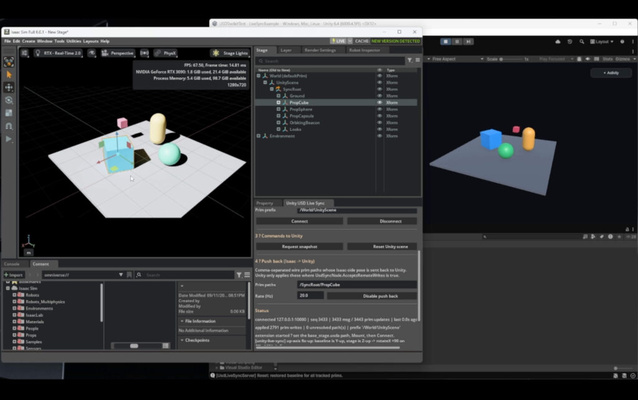638x400 pixels.
Task: Click the Import button in Content browser
Action: [14, 275]
